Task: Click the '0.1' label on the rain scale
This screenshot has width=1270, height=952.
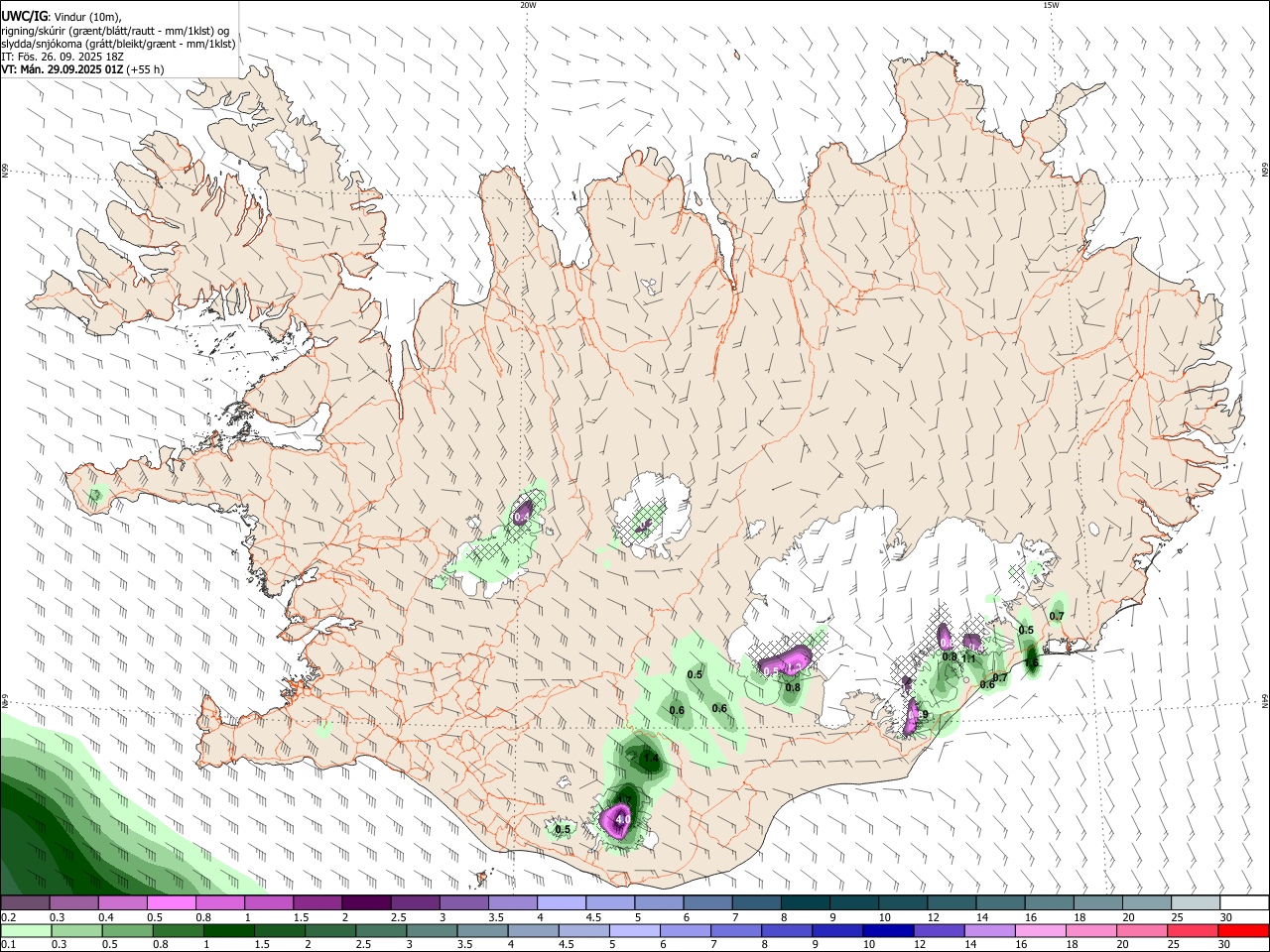Action: [x=9, y=945]
